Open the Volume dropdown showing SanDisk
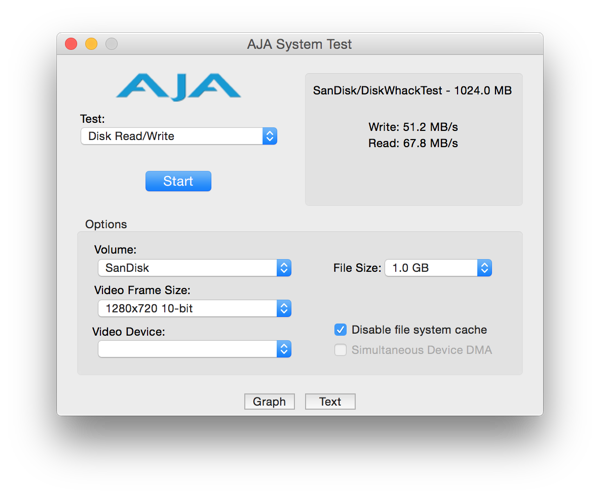Screen dimensions: 600x497 click(x=194, y=268)
